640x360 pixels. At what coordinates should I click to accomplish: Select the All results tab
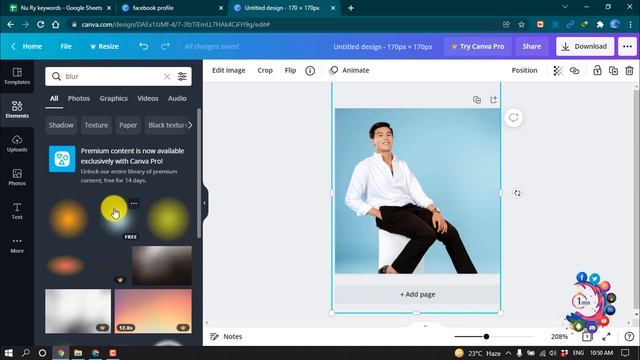pyautogui.click(x=54, y=98)
